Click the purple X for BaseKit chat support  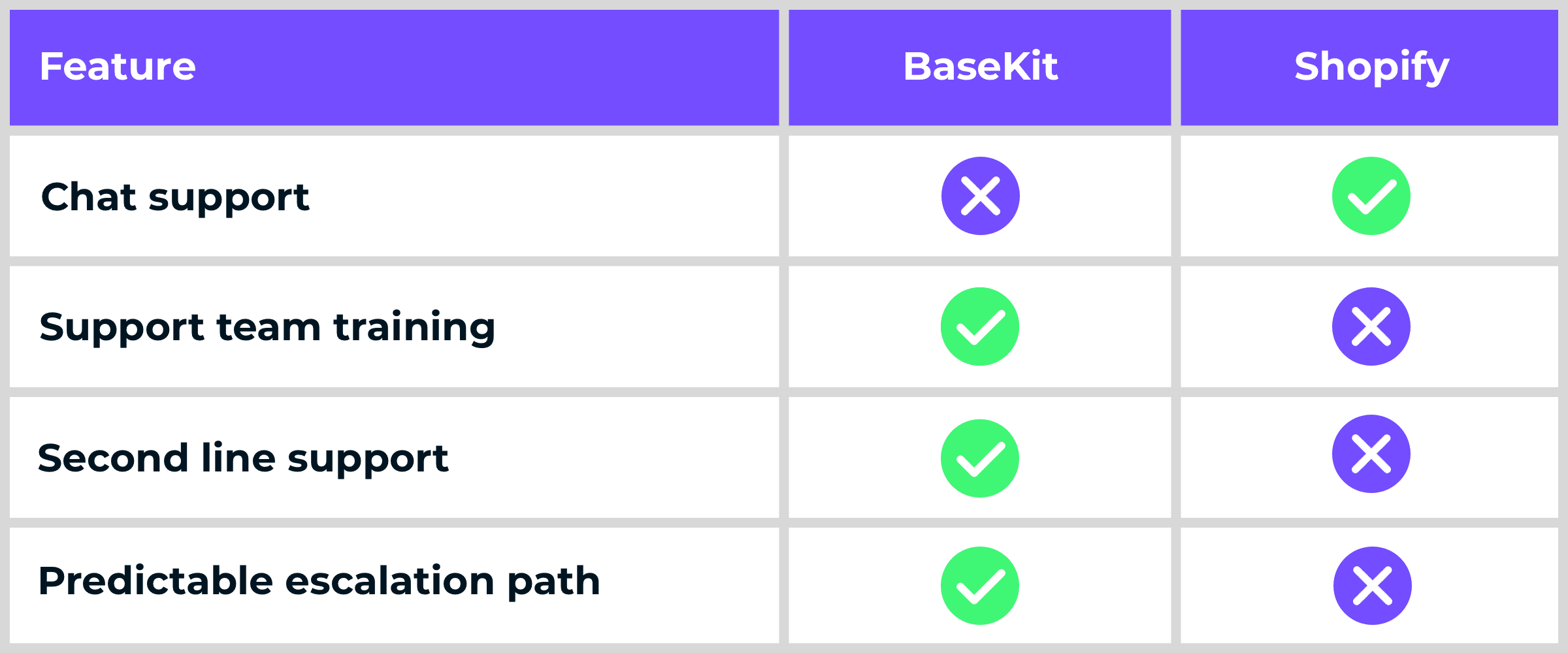pyautogui.click(x=980, y=196)
